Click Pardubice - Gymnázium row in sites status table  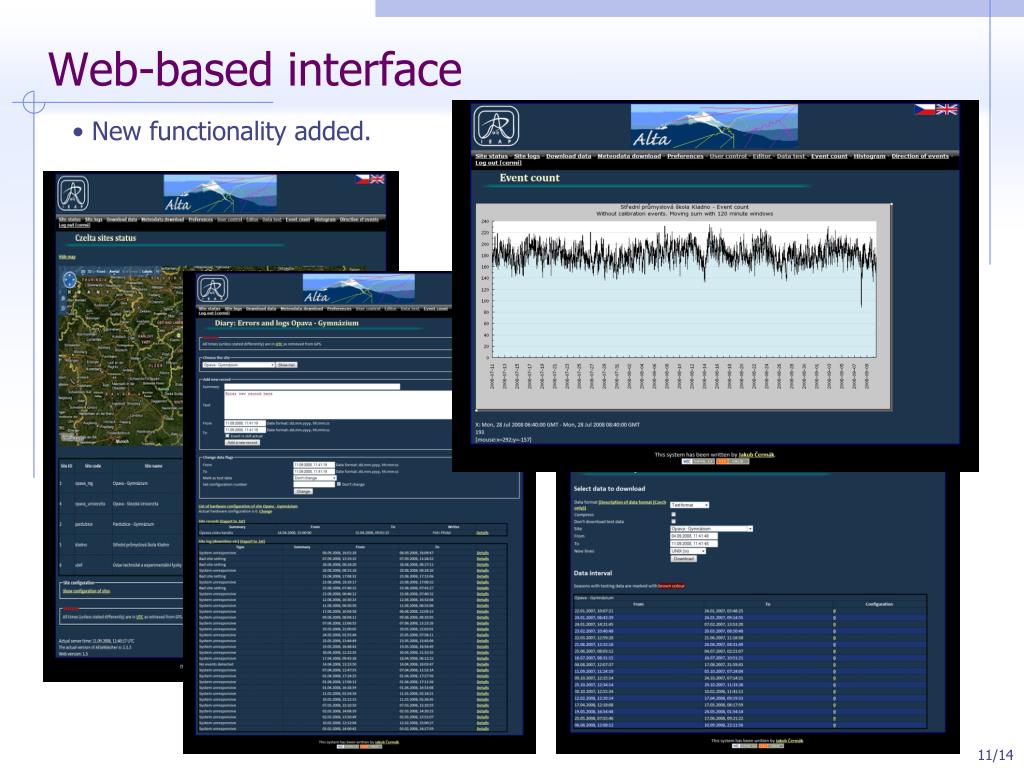tap(121, 524)
